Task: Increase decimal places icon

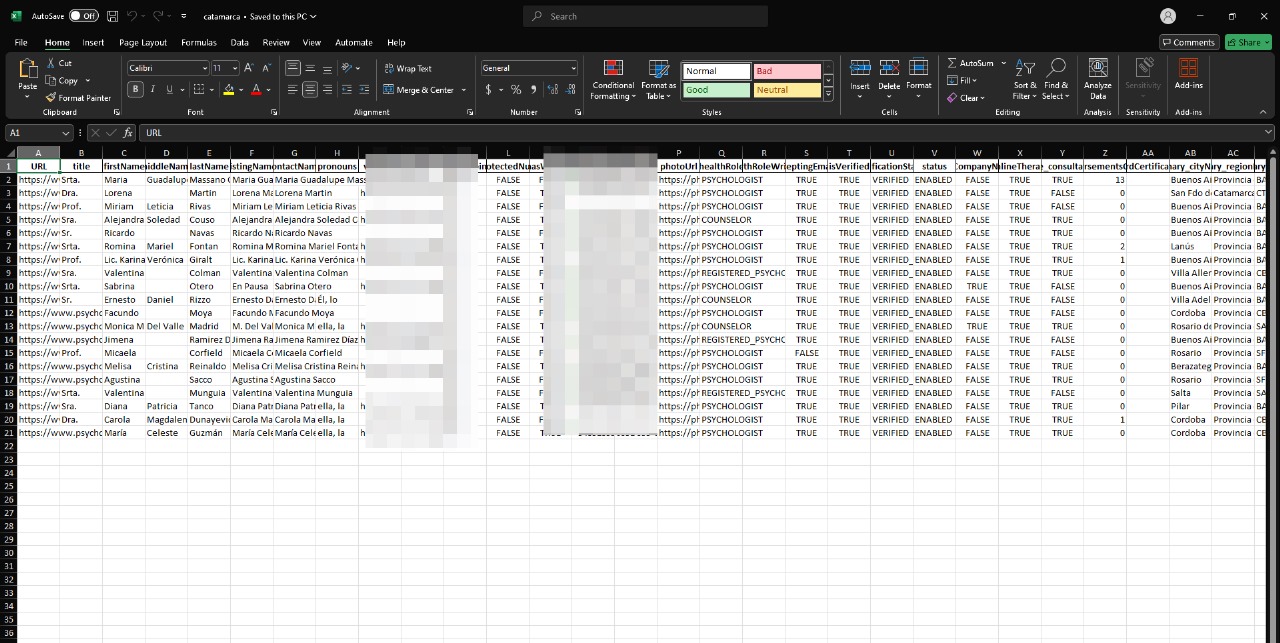Action: [551, 89]
